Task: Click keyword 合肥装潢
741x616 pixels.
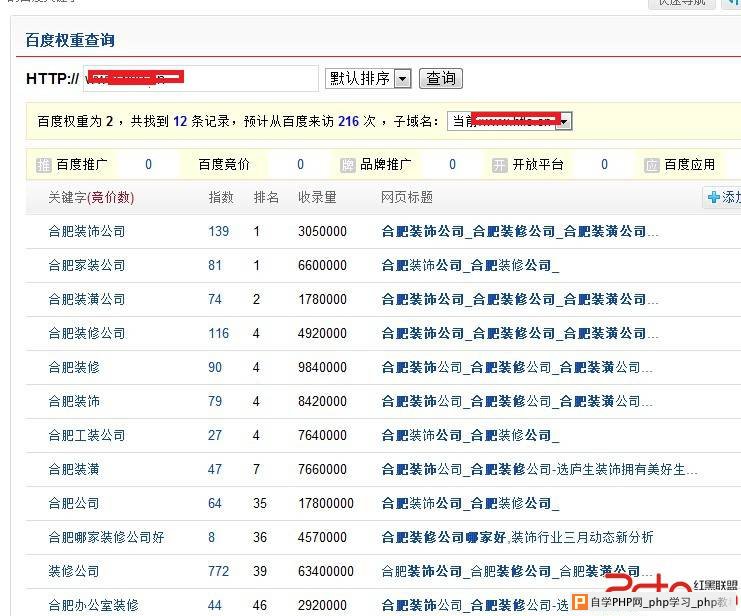Action: 74,469
